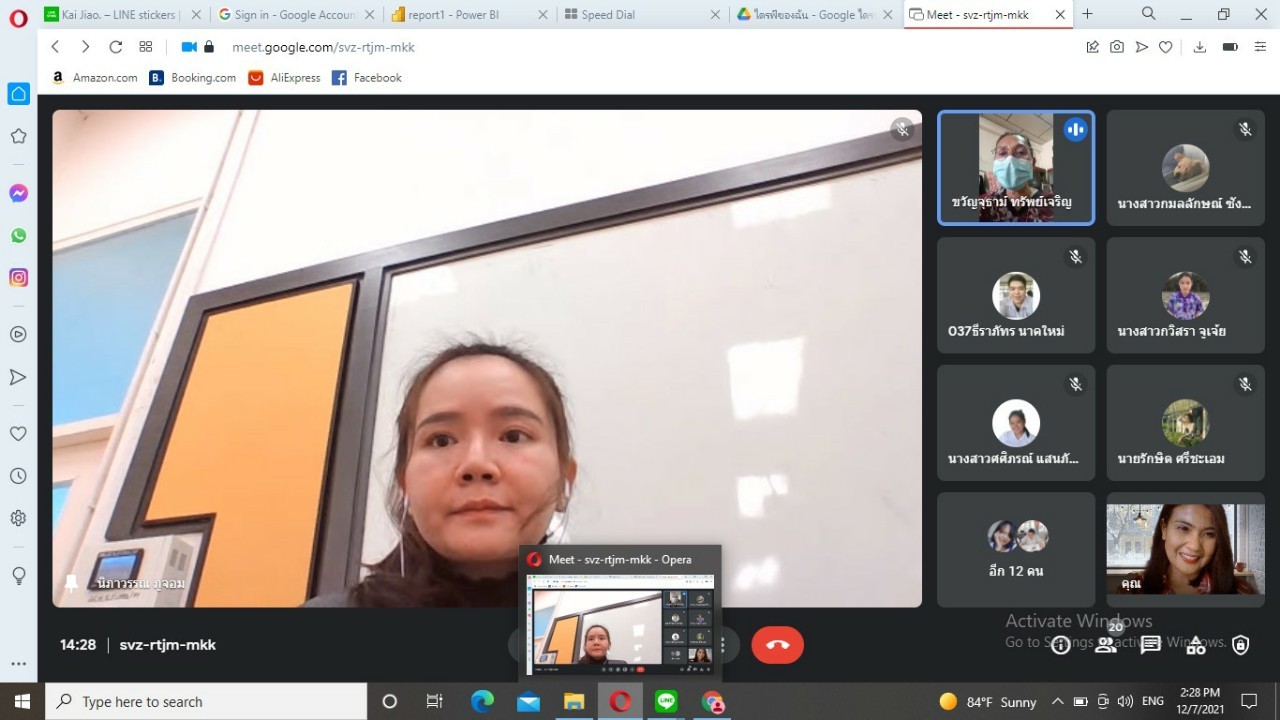
Task: Open the Facebook bookmark link
Action: [366, 78]
